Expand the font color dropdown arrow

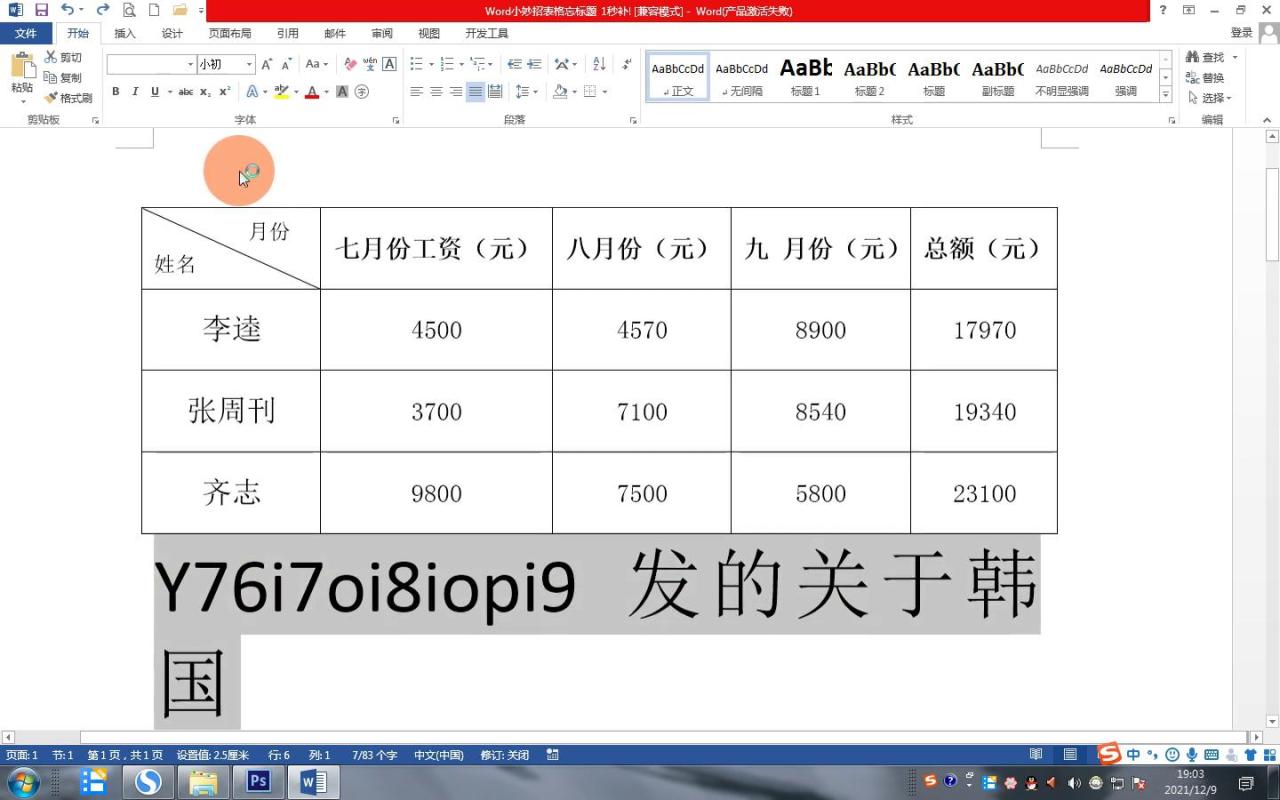click(325, 92)
